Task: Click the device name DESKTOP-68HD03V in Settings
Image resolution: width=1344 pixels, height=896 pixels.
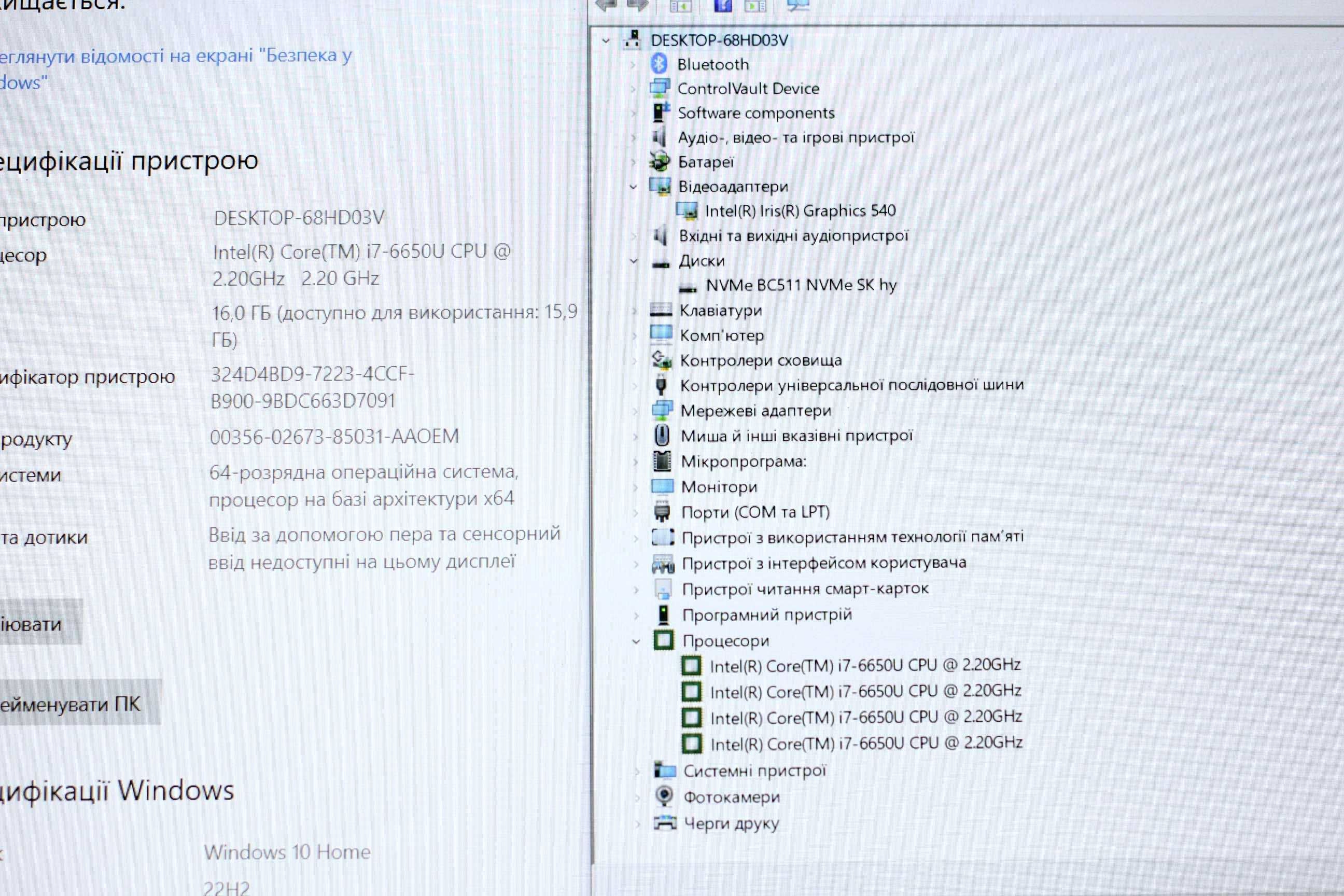Action: tap(299, 218)
